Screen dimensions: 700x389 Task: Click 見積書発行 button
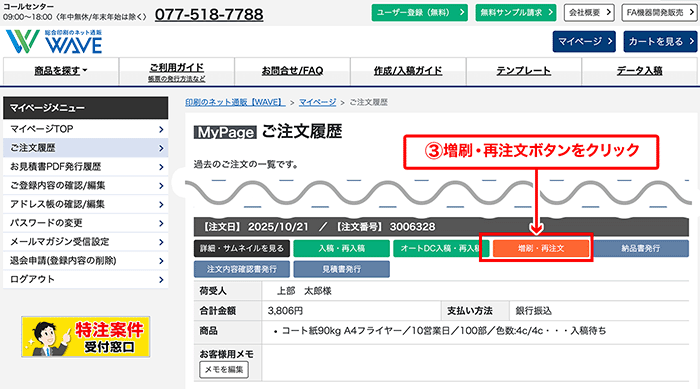coord(342,269)
